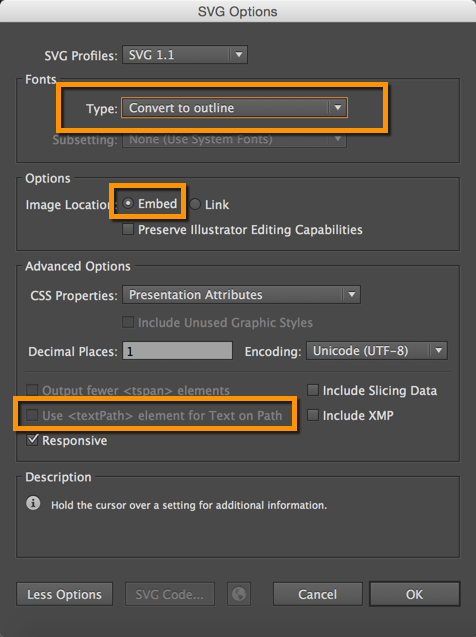Click the globe browser preview icon
476x637 pixels.
coord(239,594)
